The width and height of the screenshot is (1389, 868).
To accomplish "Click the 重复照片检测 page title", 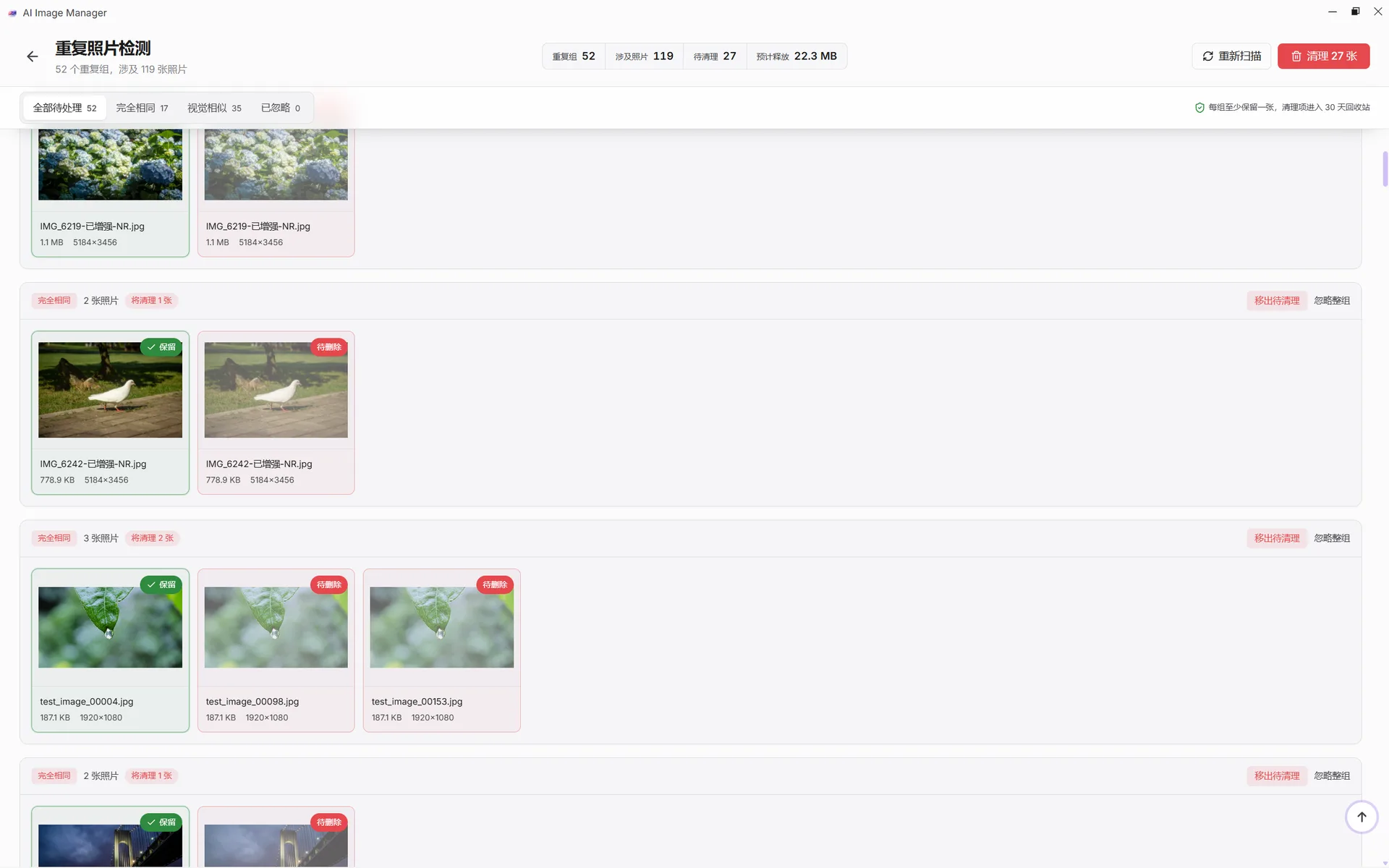I will click(x=103, y=48).
